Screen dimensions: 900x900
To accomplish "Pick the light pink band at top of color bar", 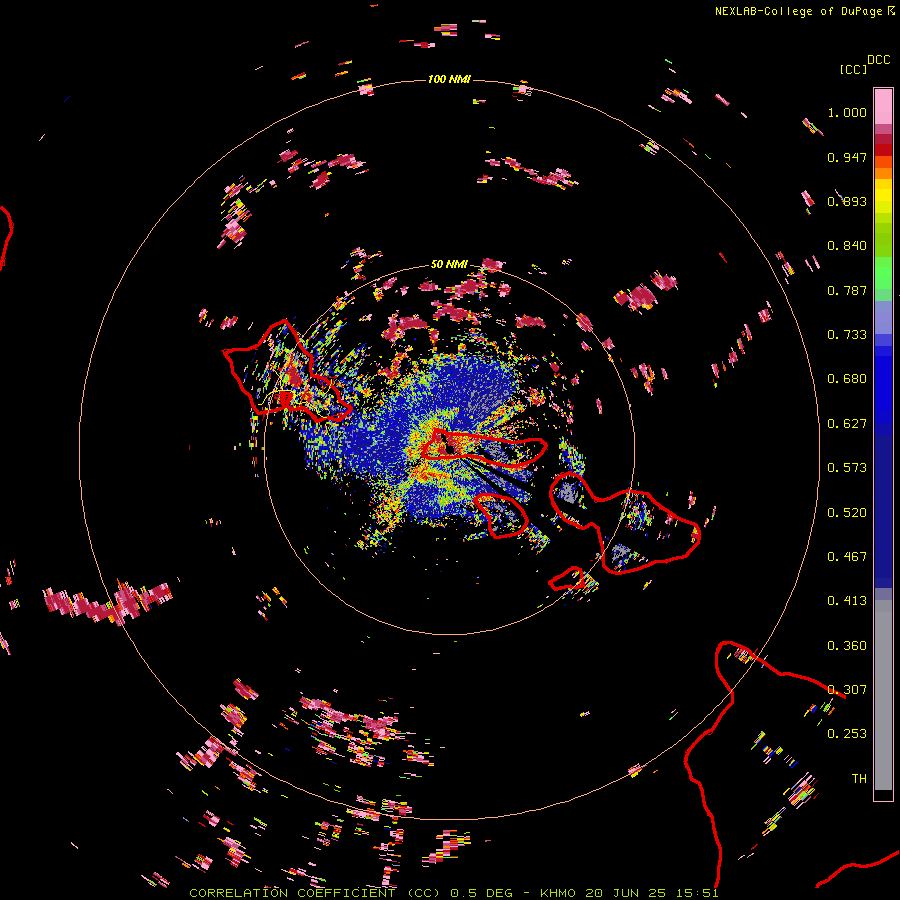I will tap(883, 106).
